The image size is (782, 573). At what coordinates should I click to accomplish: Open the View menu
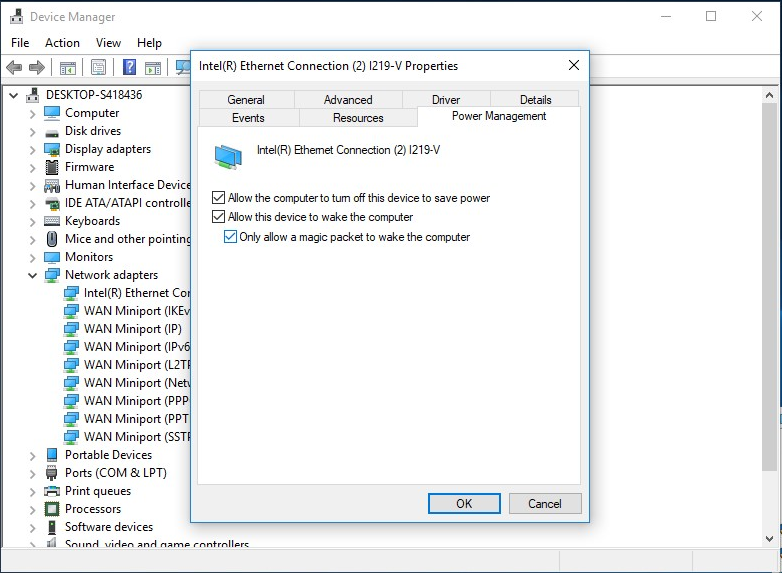pyautogui.click(x=108, y=43)
